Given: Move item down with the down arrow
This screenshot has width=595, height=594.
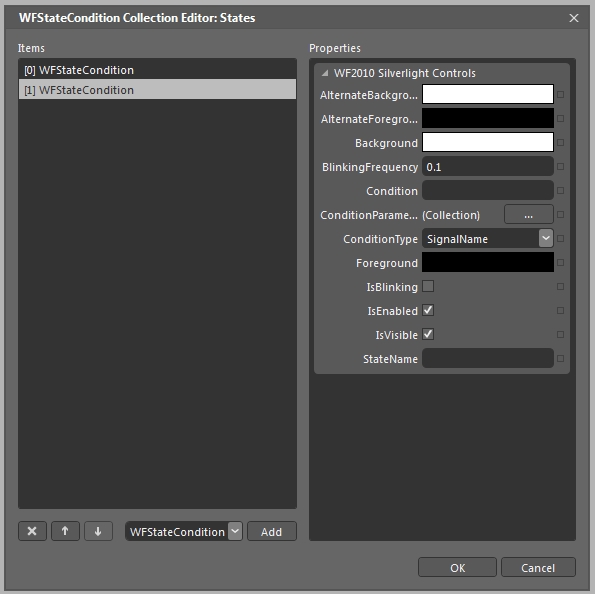Looking at the screenshot, I should (x=98, y=531).
